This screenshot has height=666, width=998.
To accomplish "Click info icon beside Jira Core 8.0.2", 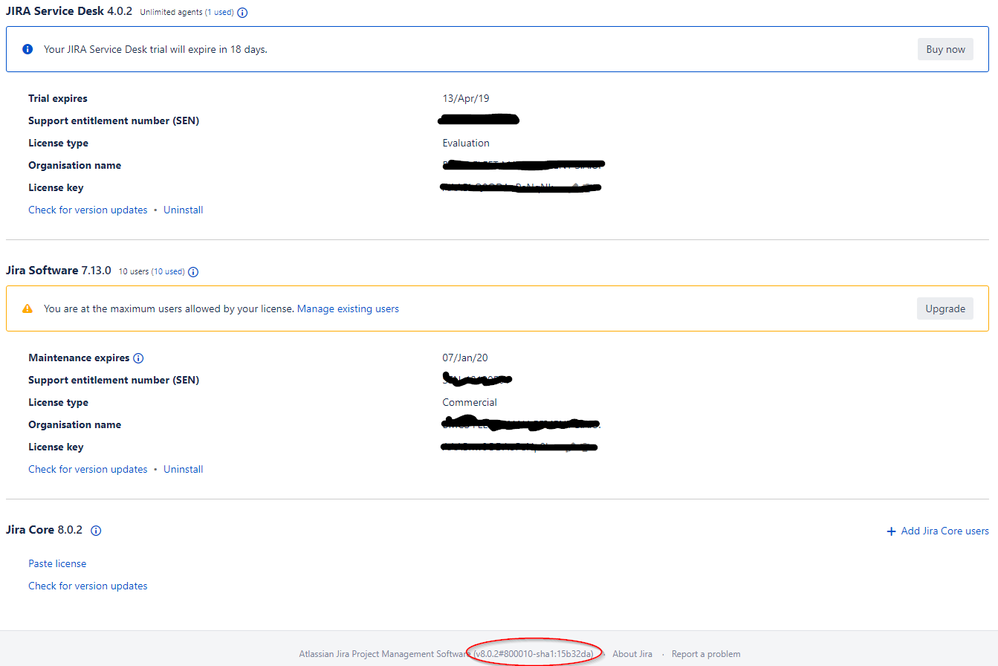I will tap(96, 530).
